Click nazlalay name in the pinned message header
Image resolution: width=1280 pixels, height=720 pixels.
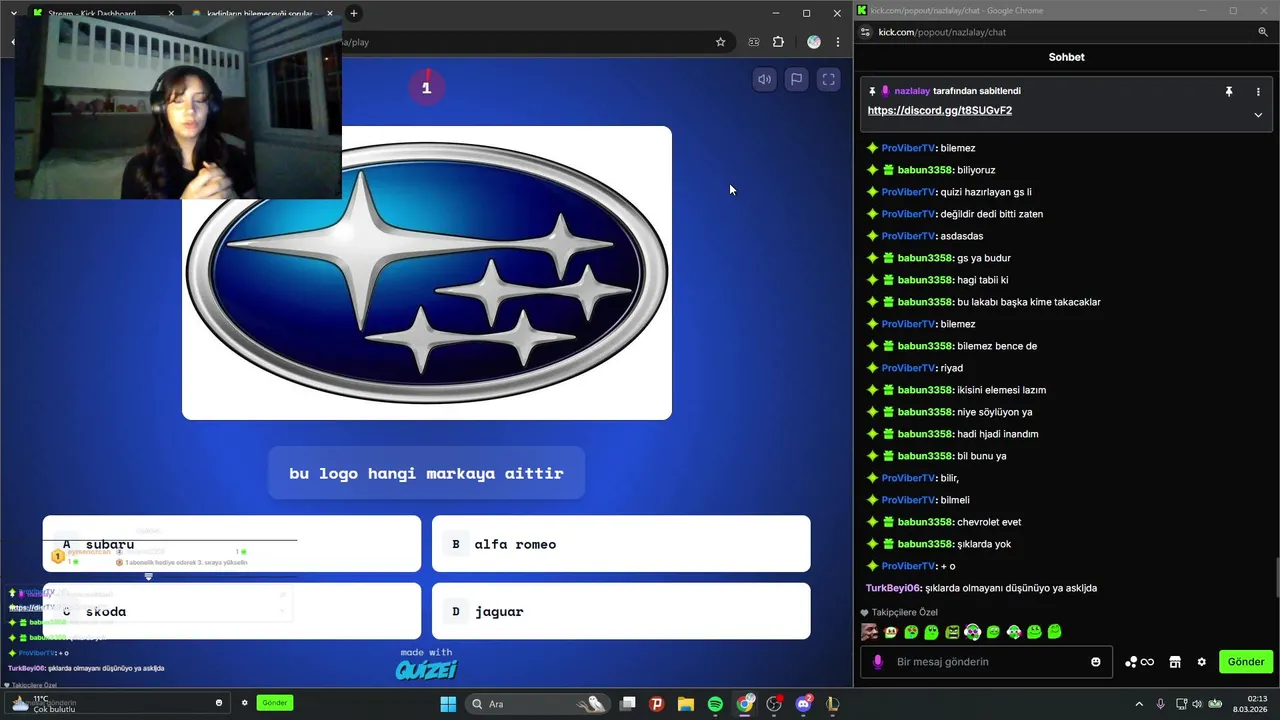[912, 91]
